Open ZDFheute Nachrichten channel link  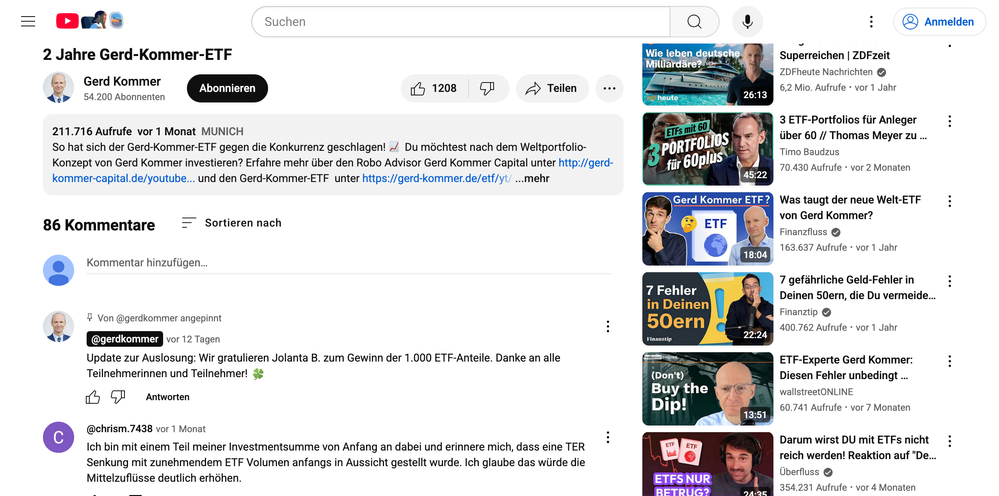tap(827, 72)
